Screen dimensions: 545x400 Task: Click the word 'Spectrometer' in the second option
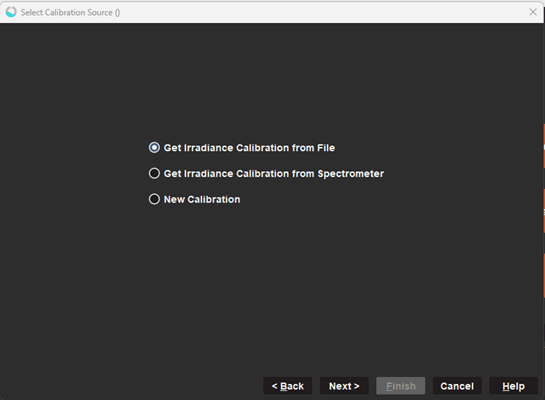(x=351, y=174)
